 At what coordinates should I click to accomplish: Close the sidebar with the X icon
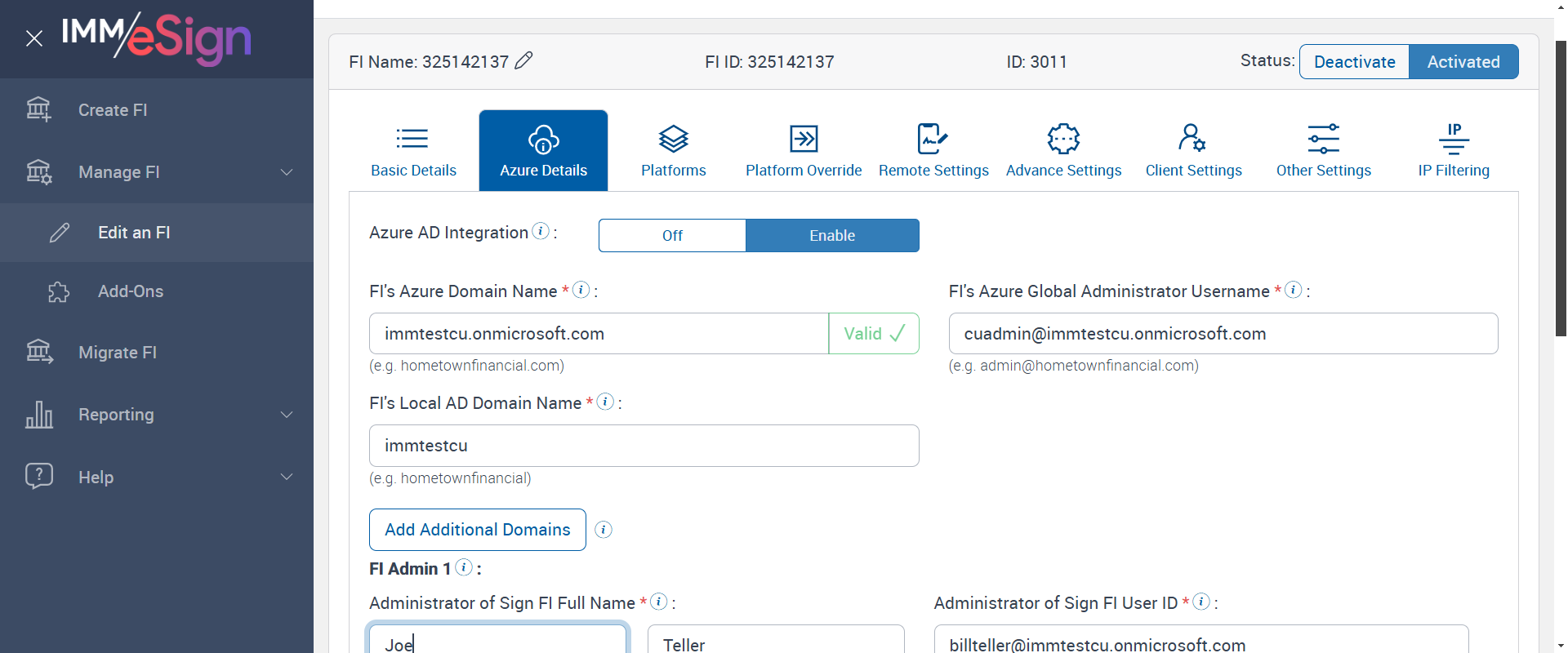tap(34, 38)
